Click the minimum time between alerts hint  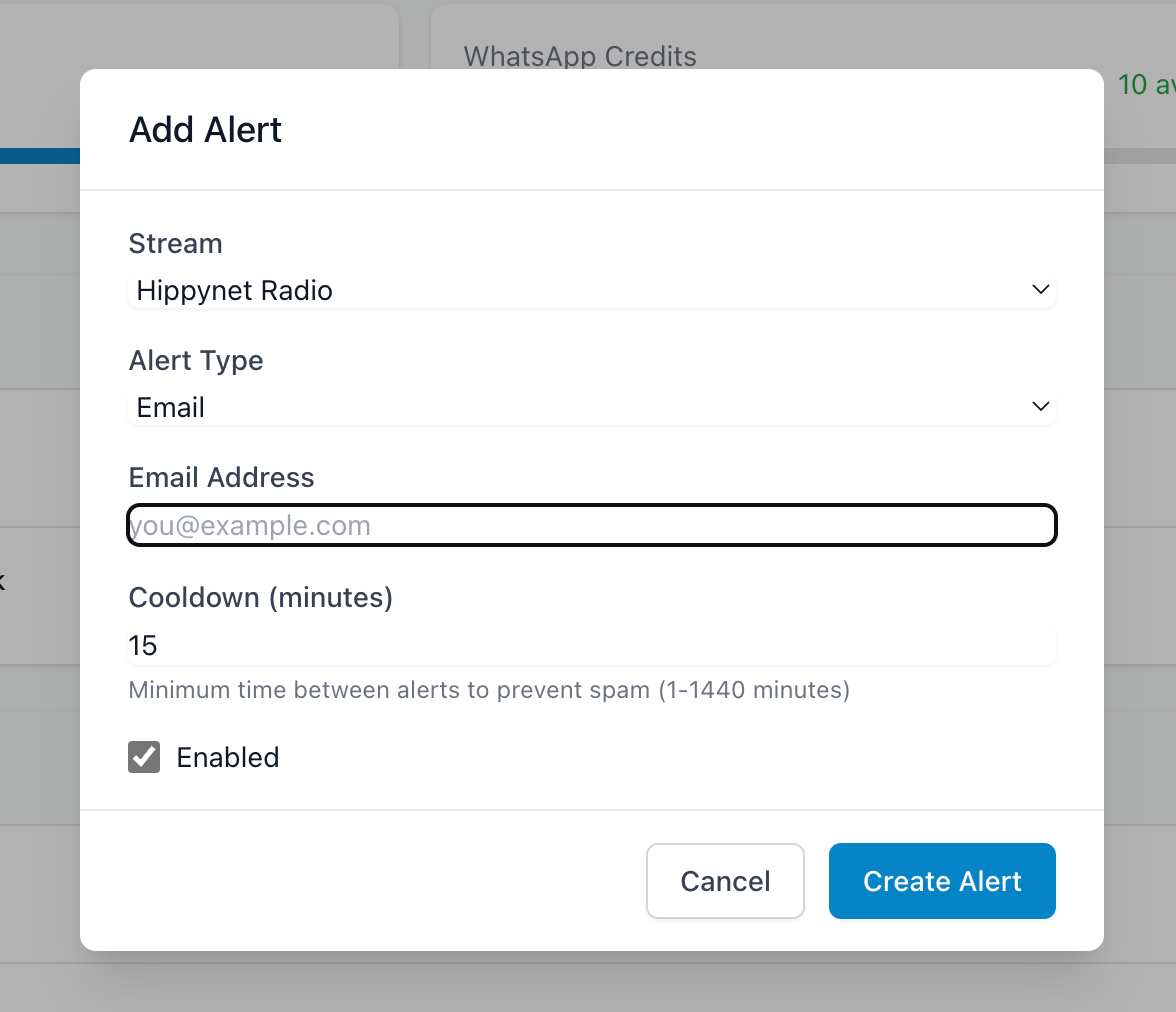[489, 690]
